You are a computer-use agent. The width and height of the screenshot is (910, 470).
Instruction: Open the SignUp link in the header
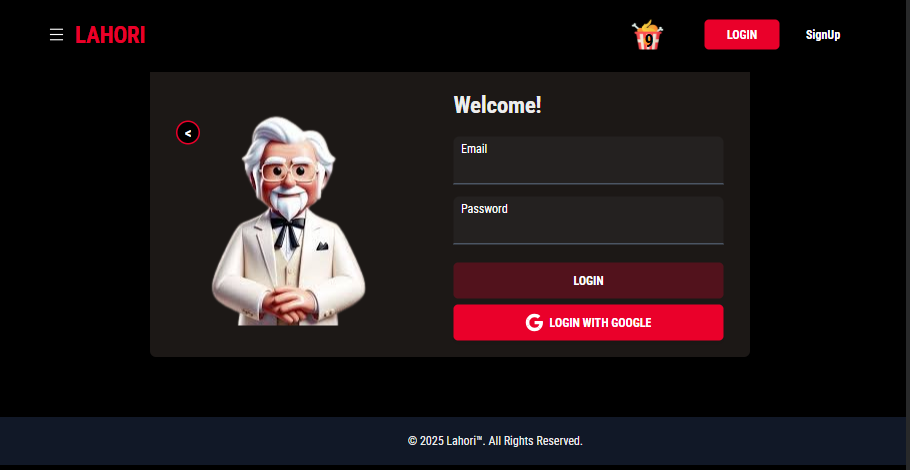tap(823, 35)
